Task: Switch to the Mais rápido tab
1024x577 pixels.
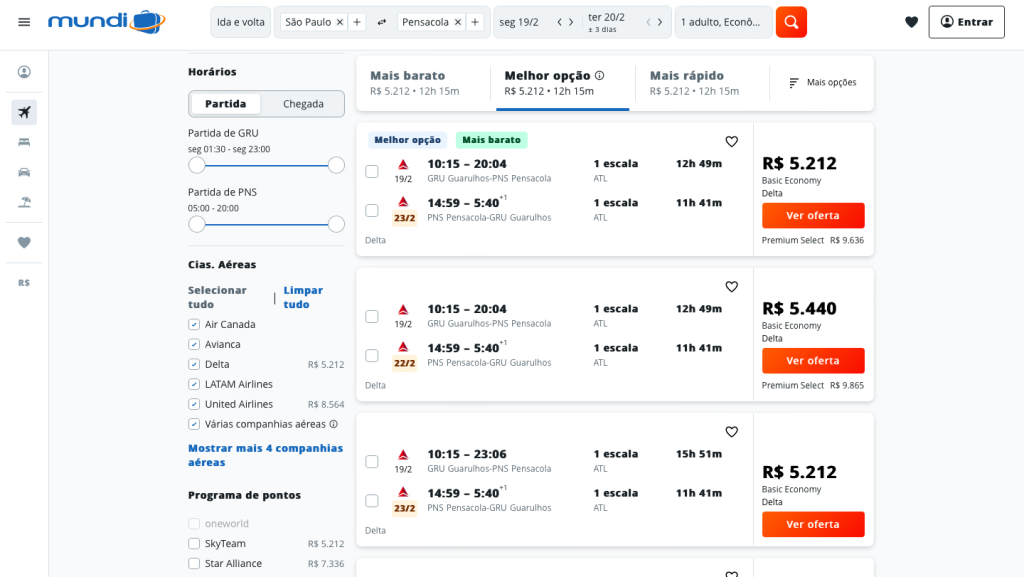Action: pyautogui.click(x=694, y=83)
